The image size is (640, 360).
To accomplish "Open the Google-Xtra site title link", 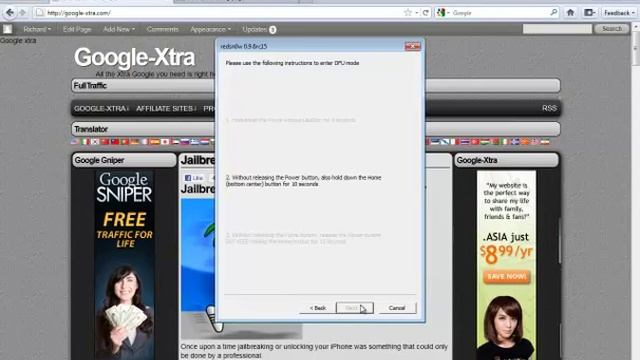I will pos(134,57).
